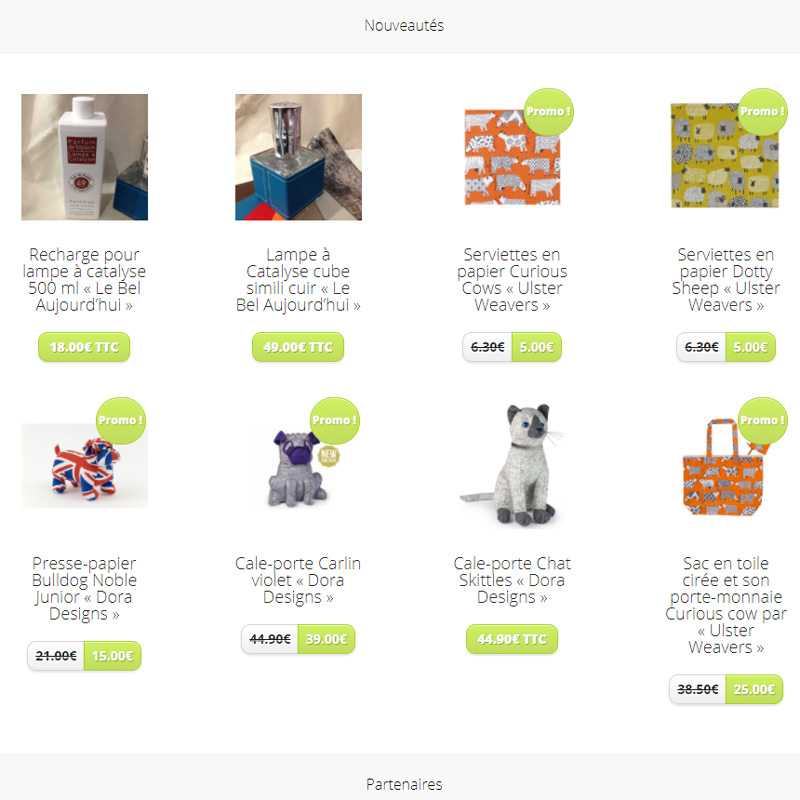800x800 pixels.
Task: Click the 25.00€ bag sale price
Action: point(754,689)
